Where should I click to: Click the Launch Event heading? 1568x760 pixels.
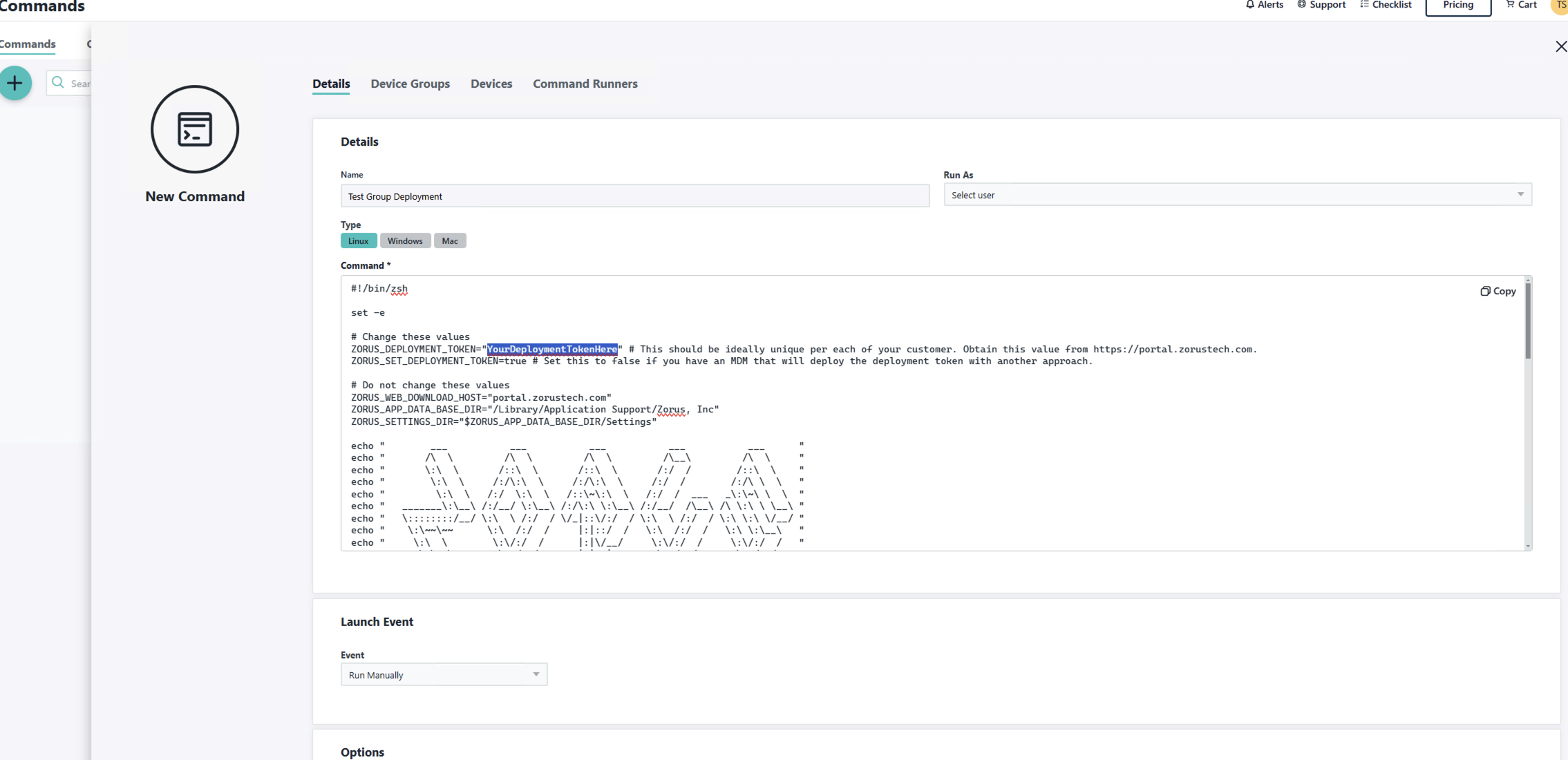click(x=377, y=622)
